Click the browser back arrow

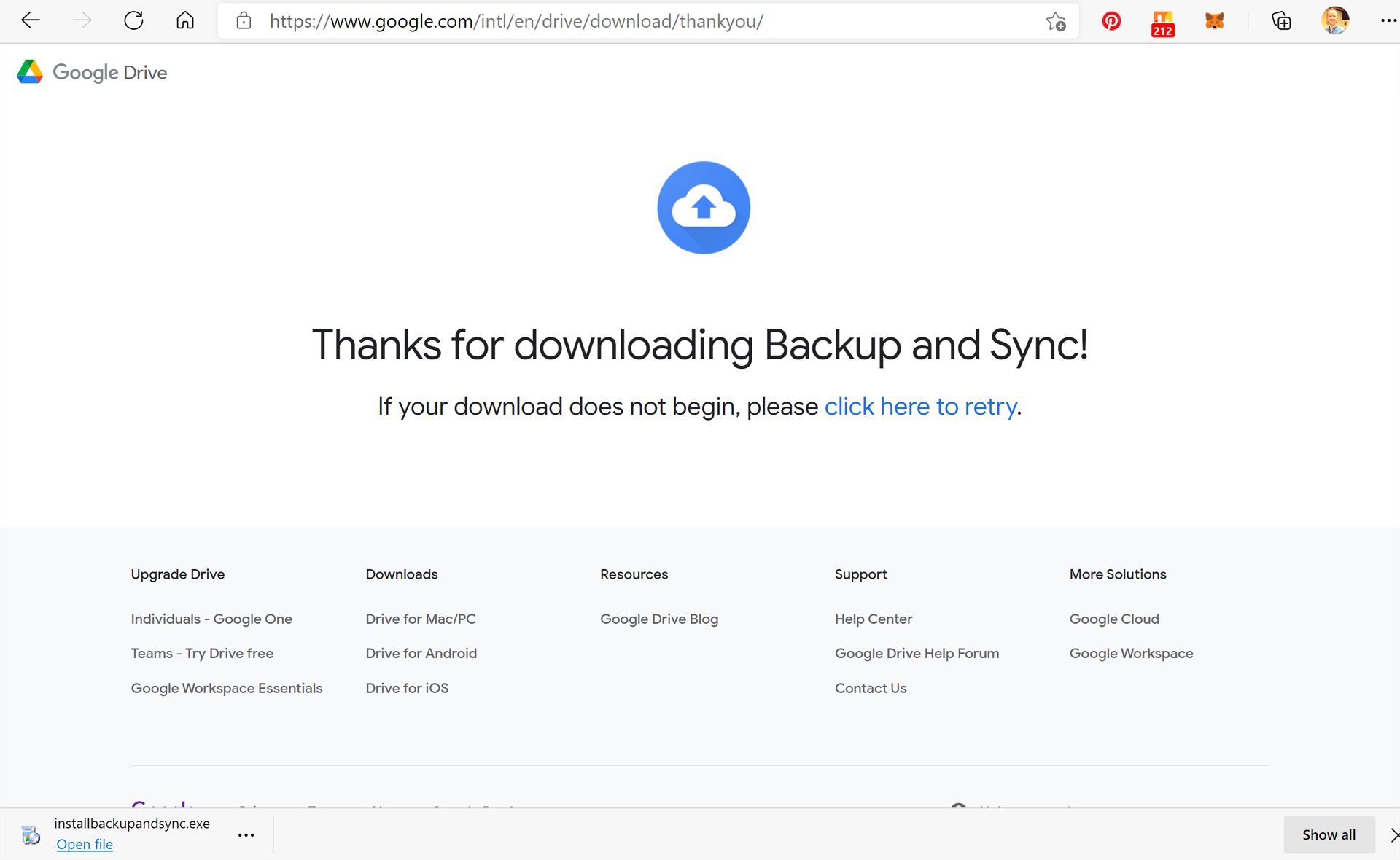tap(31, 20)
